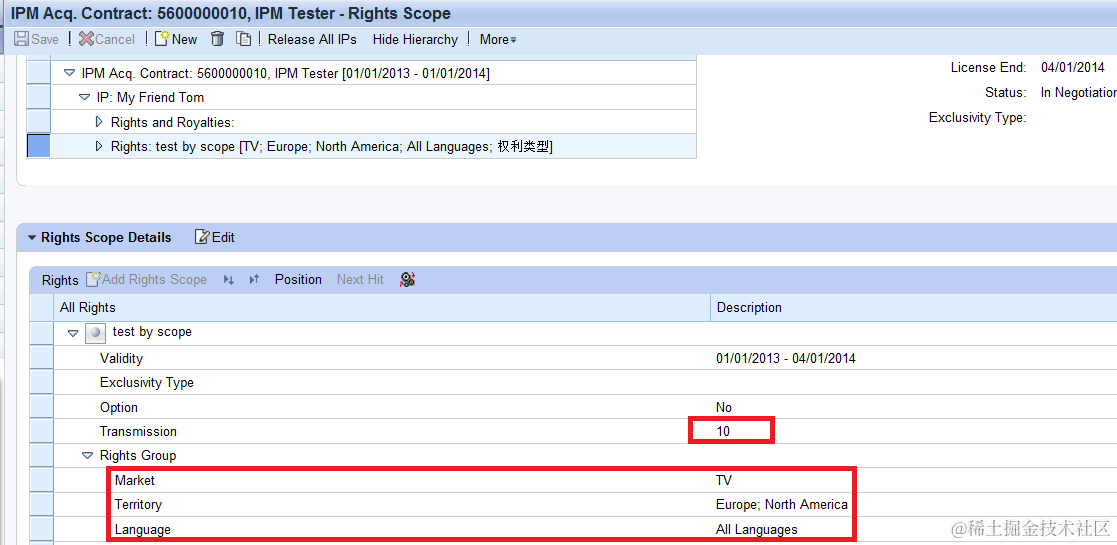
Task: Click the Cancel toolbar button
Action: point(107,39)
